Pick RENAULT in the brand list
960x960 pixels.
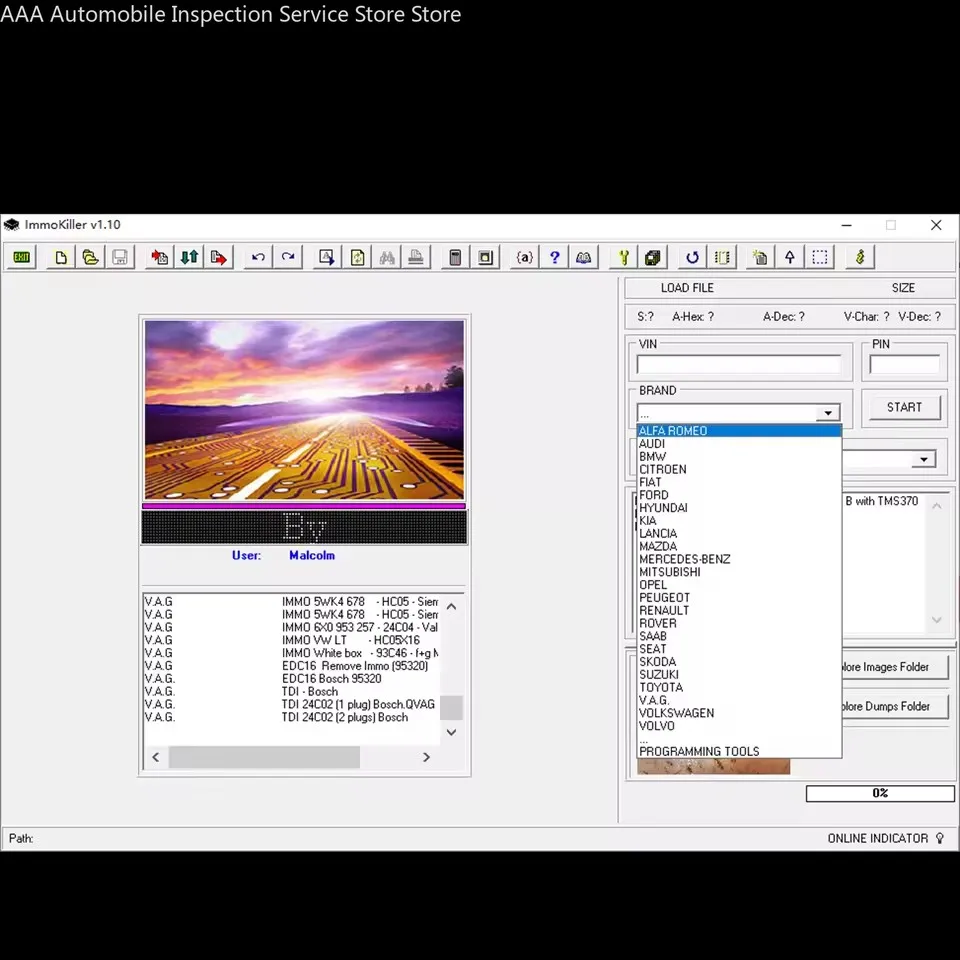point(739,610)
